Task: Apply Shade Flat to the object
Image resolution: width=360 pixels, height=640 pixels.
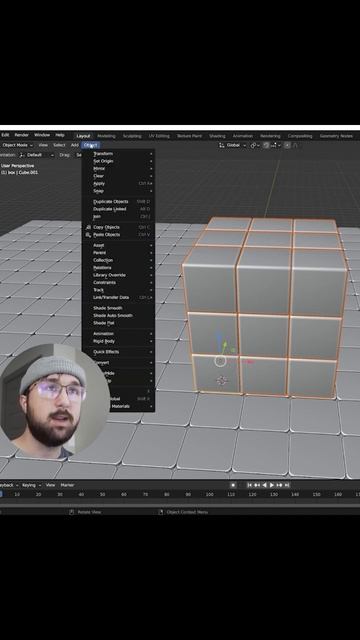Action: coord(118,323)
